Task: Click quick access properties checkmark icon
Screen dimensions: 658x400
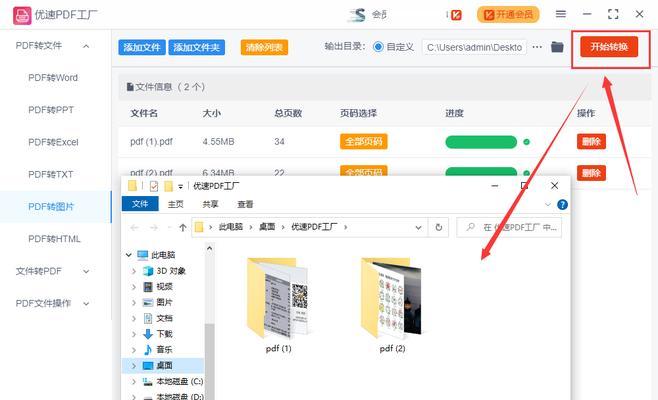Action: coord(154,186)
